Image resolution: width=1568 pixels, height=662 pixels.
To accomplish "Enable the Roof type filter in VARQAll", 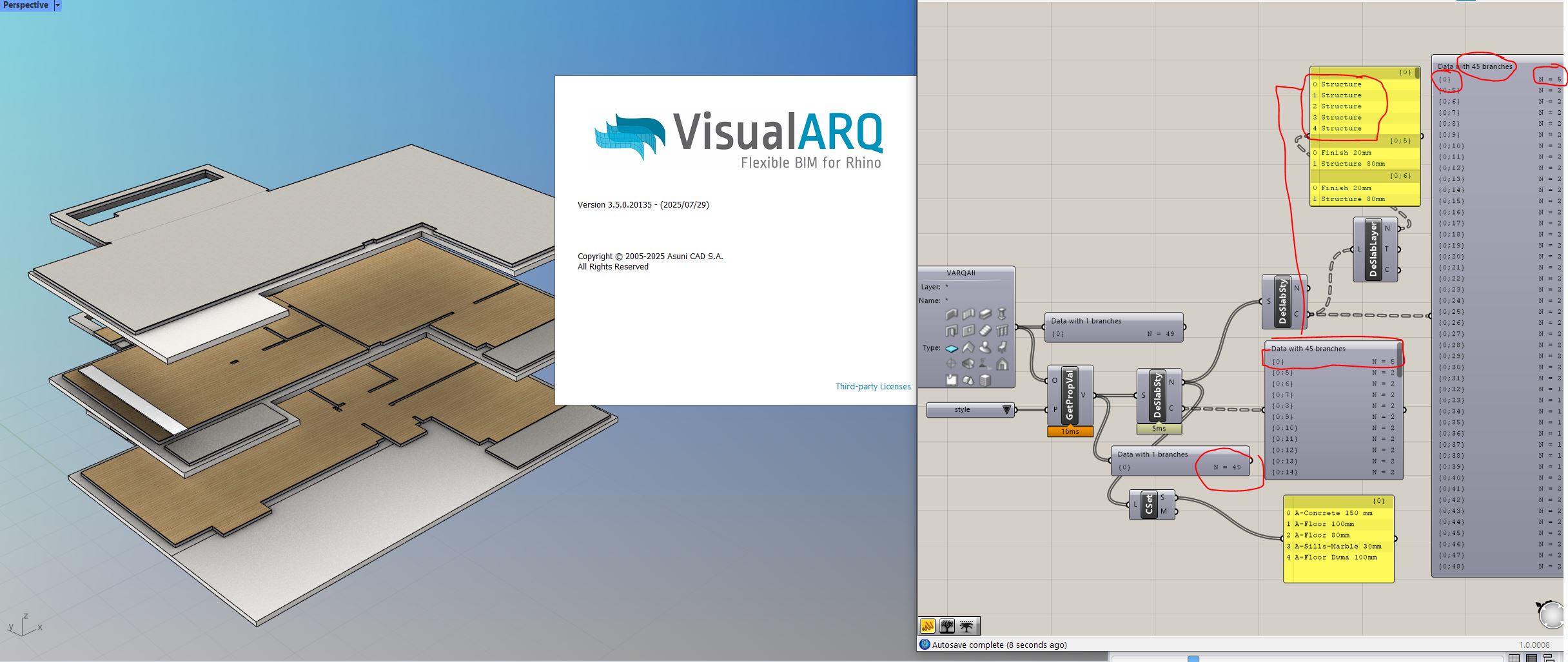I will click(x=968, y=348).
